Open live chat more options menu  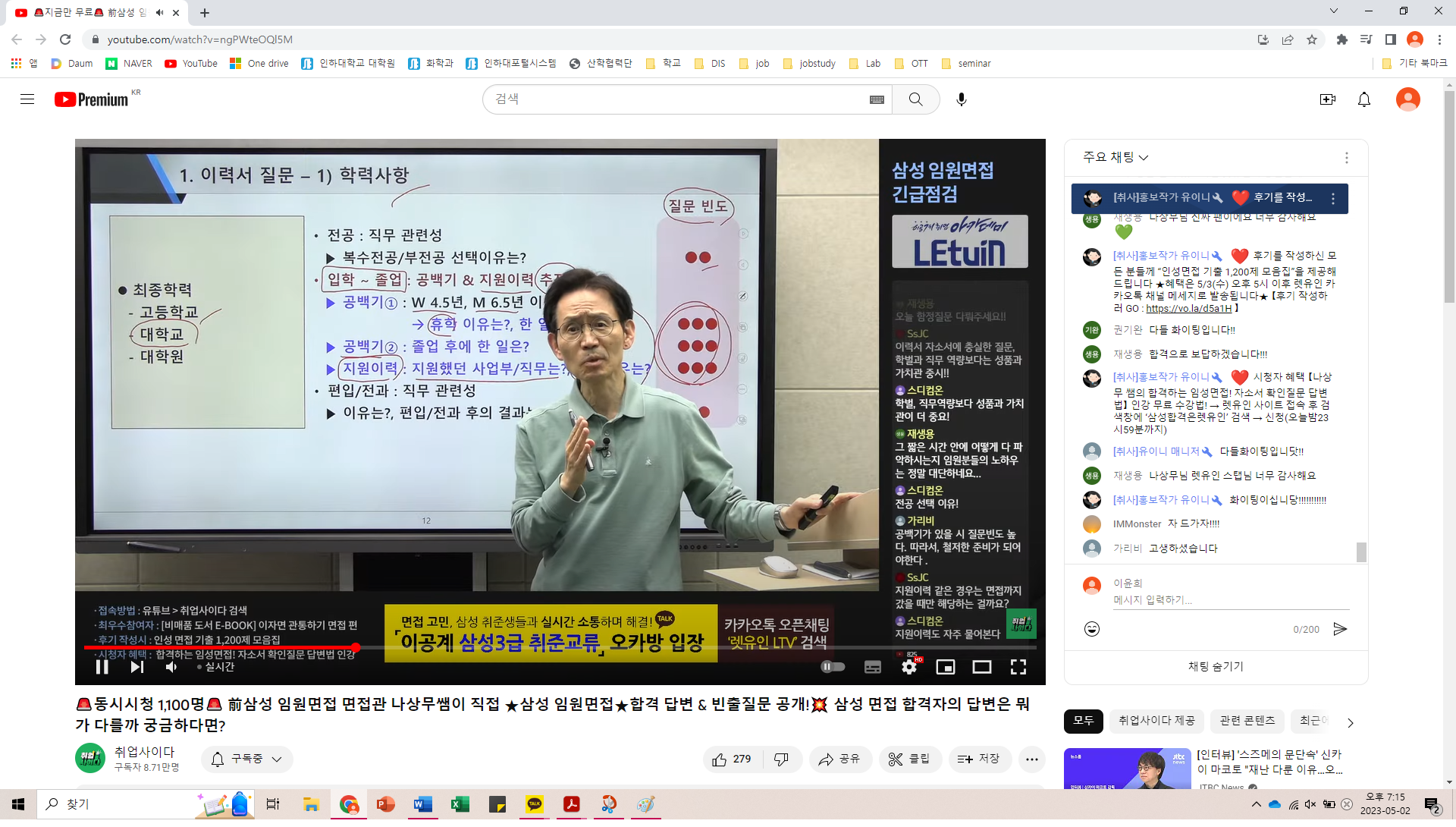pos(1347,158)
